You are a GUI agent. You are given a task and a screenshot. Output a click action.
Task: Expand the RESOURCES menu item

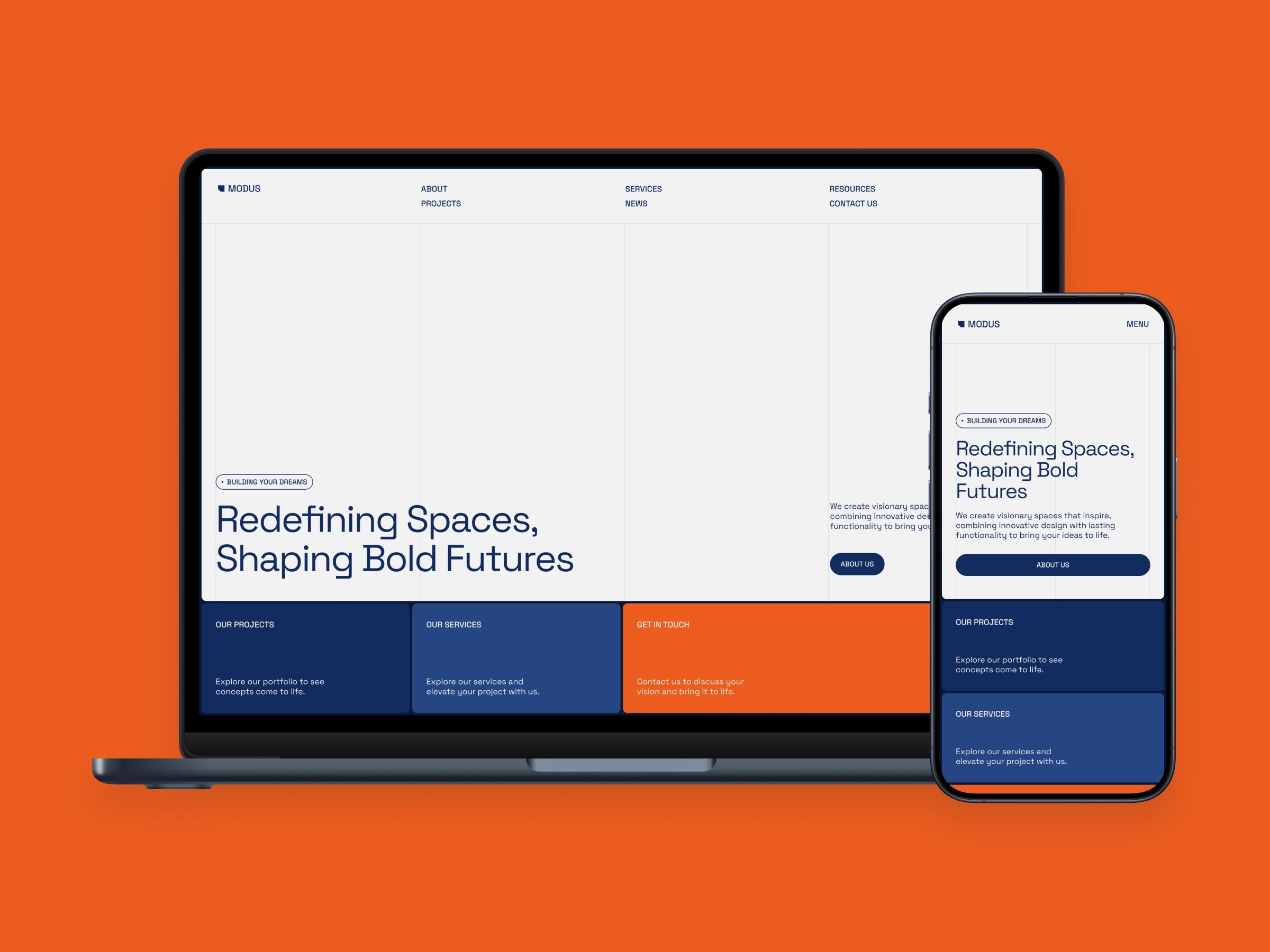[x=852, y=189]
